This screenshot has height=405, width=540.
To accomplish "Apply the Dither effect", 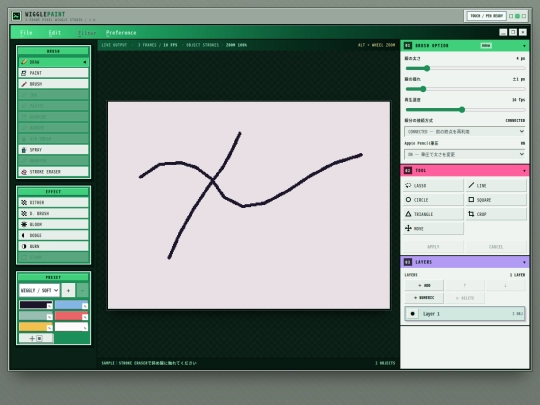I will [53, 202].
